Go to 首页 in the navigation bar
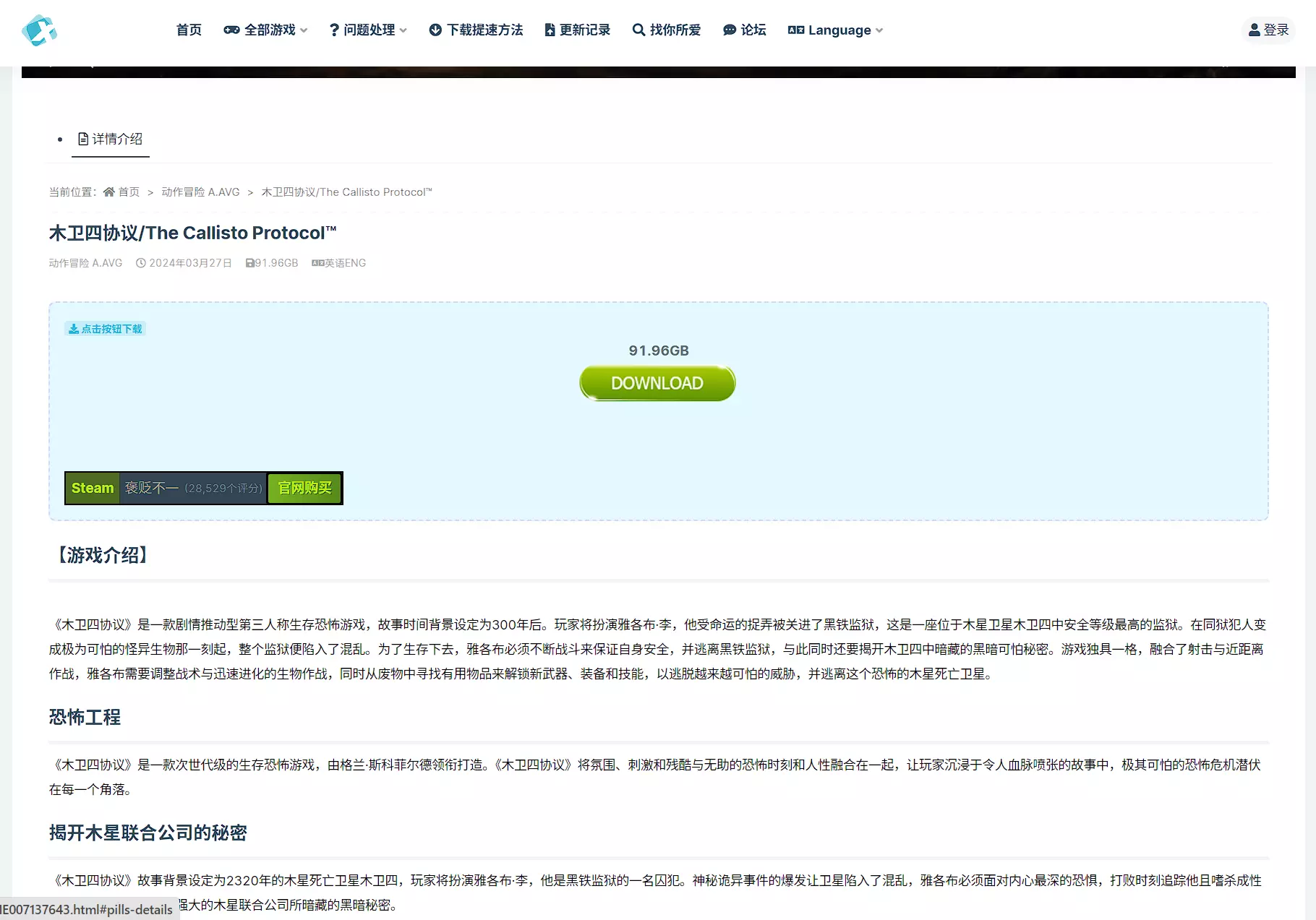This screenshot has width=1316, height=920. click(189, 30)
